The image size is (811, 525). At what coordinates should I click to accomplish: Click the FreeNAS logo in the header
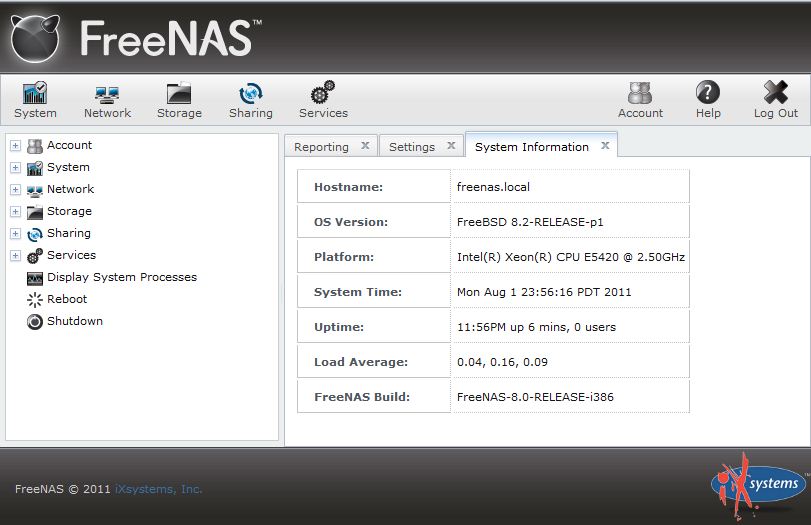pos(137,38)
